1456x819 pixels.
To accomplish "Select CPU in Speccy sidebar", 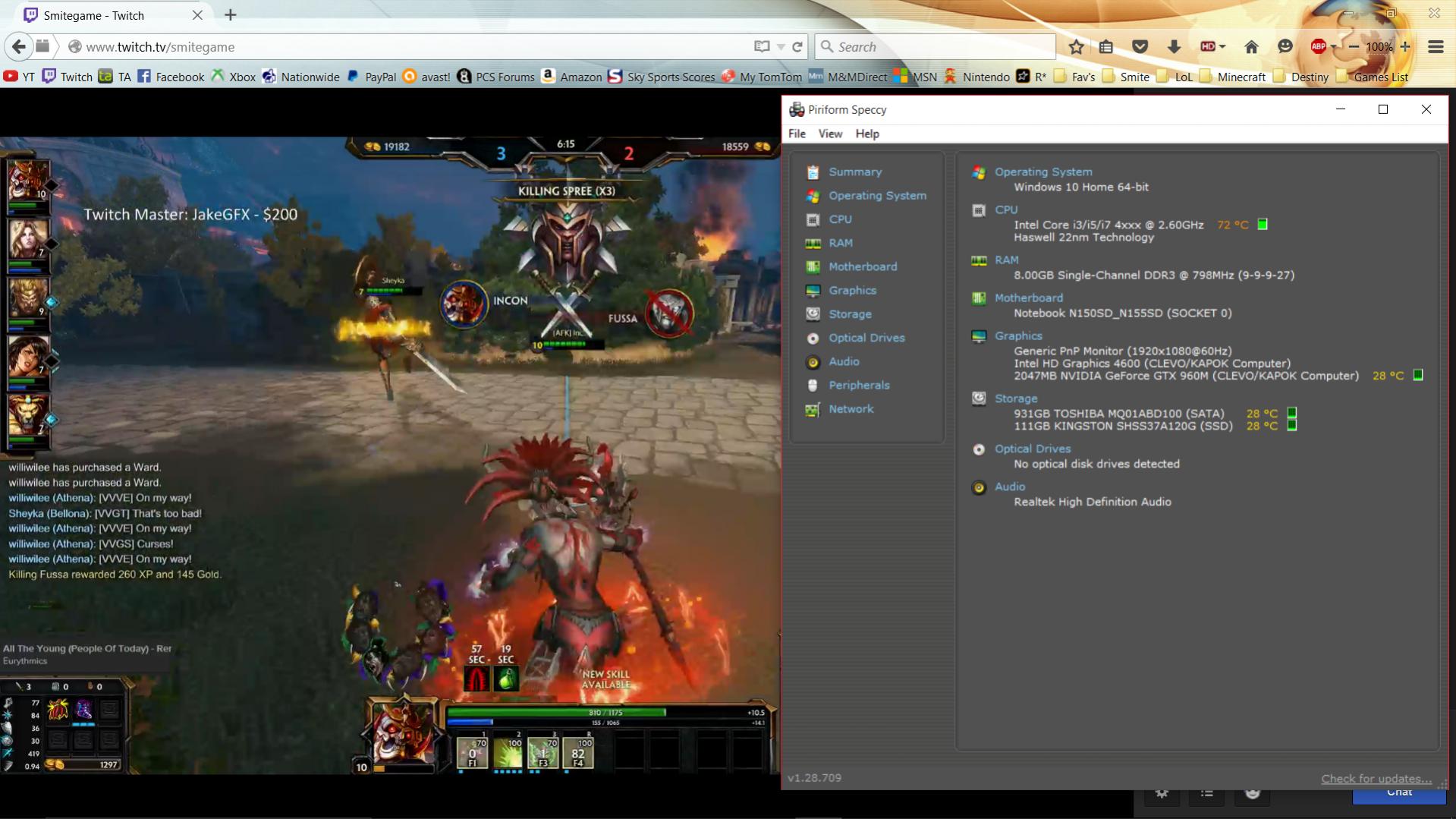I will tap(840, 219).
